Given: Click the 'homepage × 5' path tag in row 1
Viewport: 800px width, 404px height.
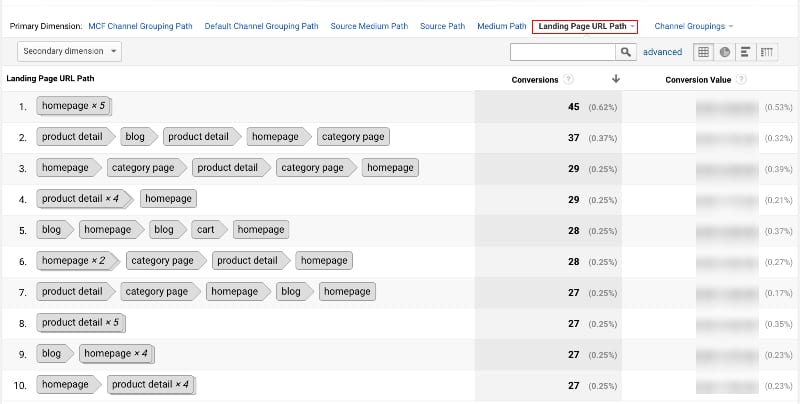Looking at the screenshot, I should click(73, 105).
